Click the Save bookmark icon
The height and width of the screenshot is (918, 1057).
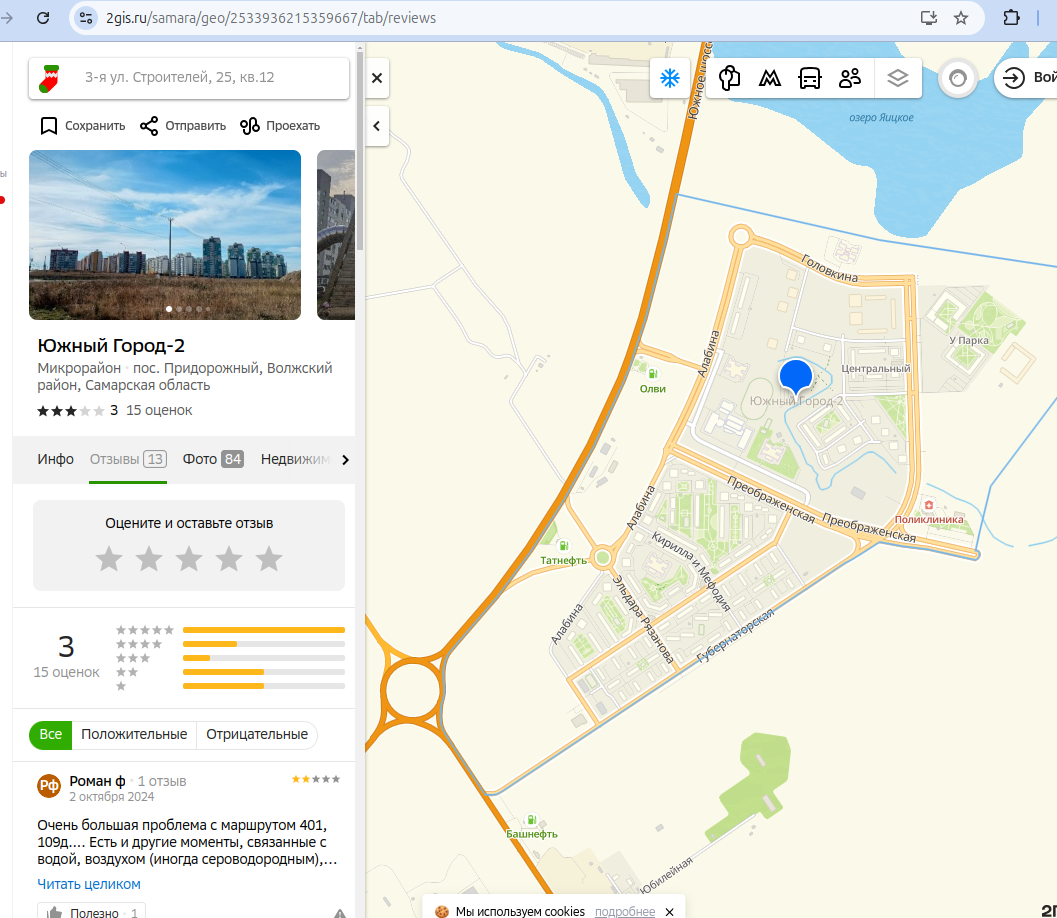[48, 125]
